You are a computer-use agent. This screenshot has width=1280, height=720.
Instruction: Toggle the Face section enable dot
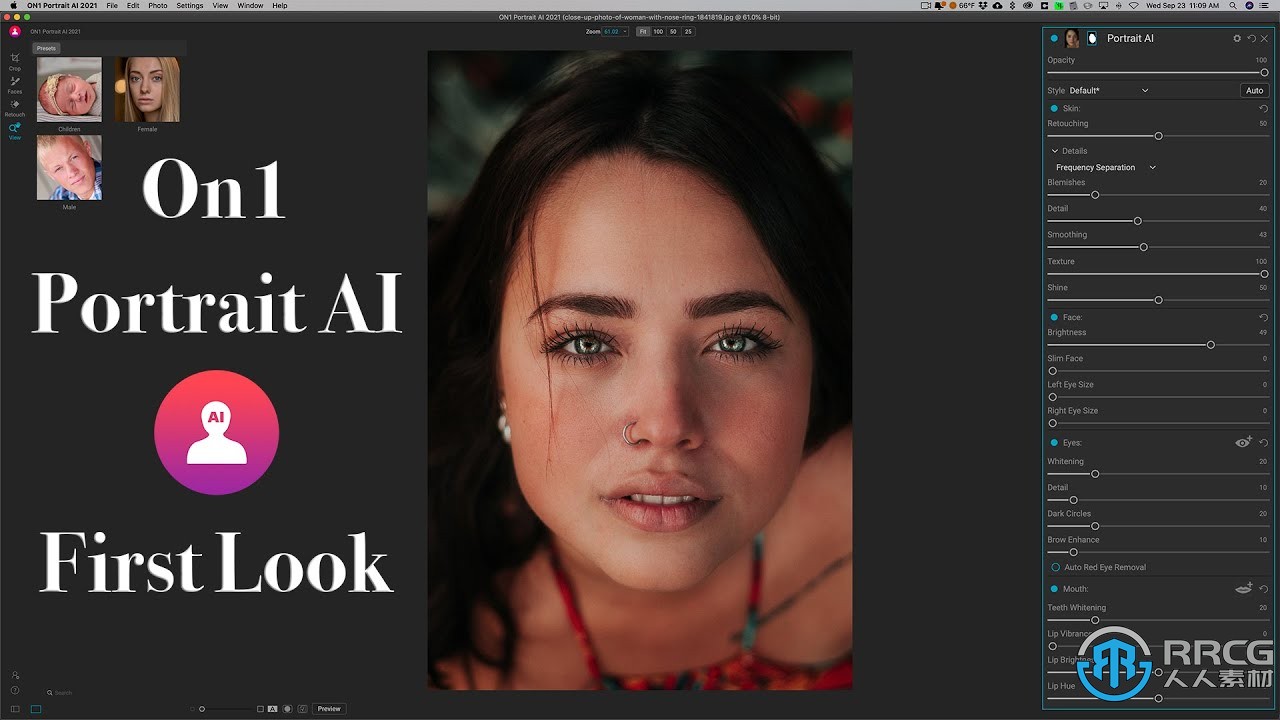(1054, 317)
